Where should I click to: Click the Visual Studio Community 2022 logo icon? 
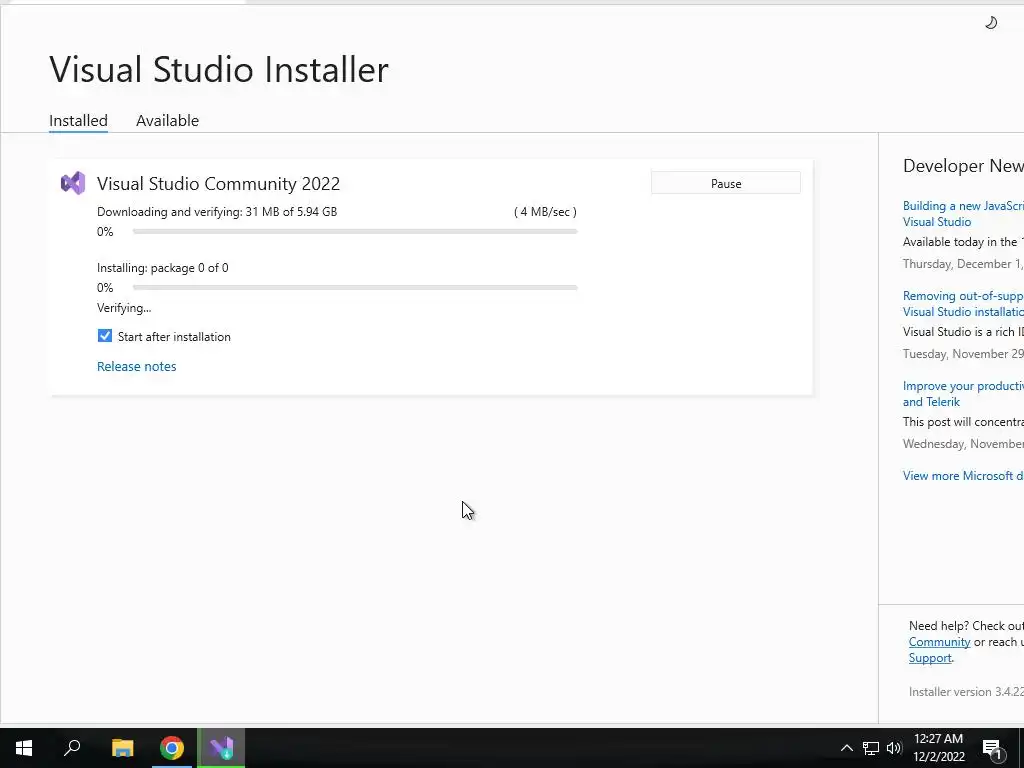tap(73, 184)
